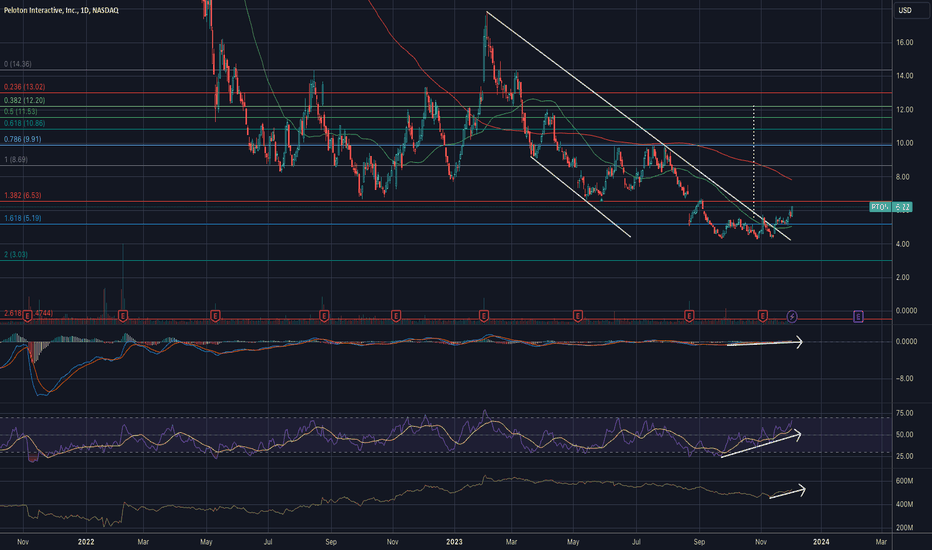The height and width of the screenshot is (550, 932).
Task: Click the 12.00 price scale value
Action: [x=905, y=109]
